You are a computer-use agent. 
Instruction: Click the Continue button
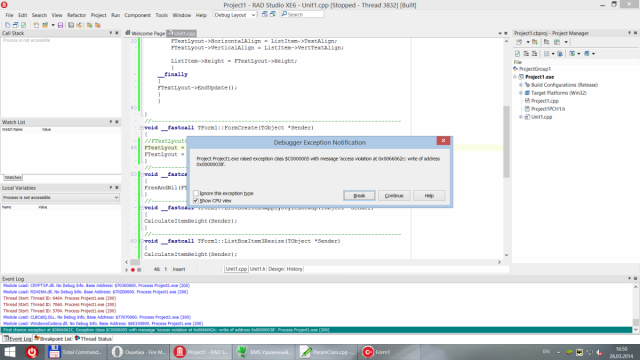(x=394, y=196)
